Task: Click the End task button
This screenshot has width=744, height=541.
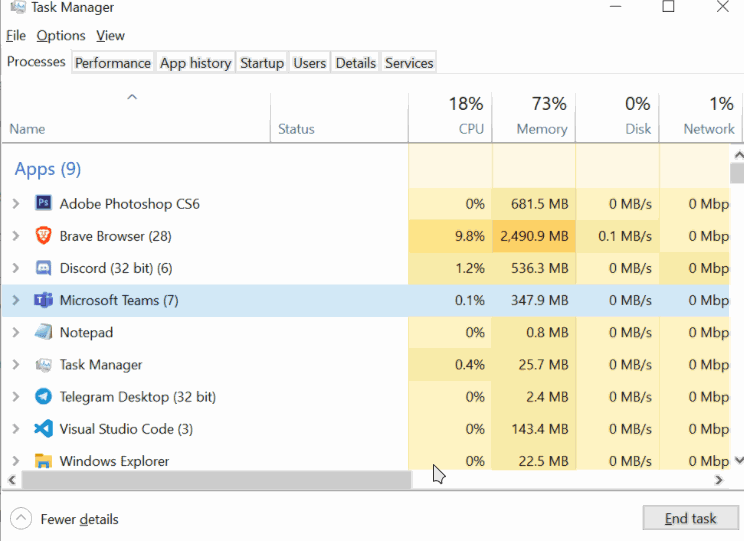Action: click(x=690, y=518)
